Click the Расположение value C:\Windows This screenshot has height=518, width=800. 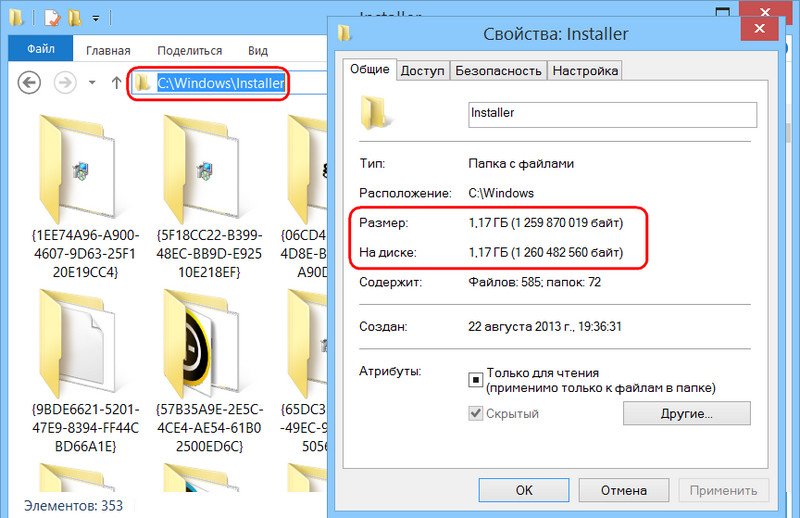point(501,193)
